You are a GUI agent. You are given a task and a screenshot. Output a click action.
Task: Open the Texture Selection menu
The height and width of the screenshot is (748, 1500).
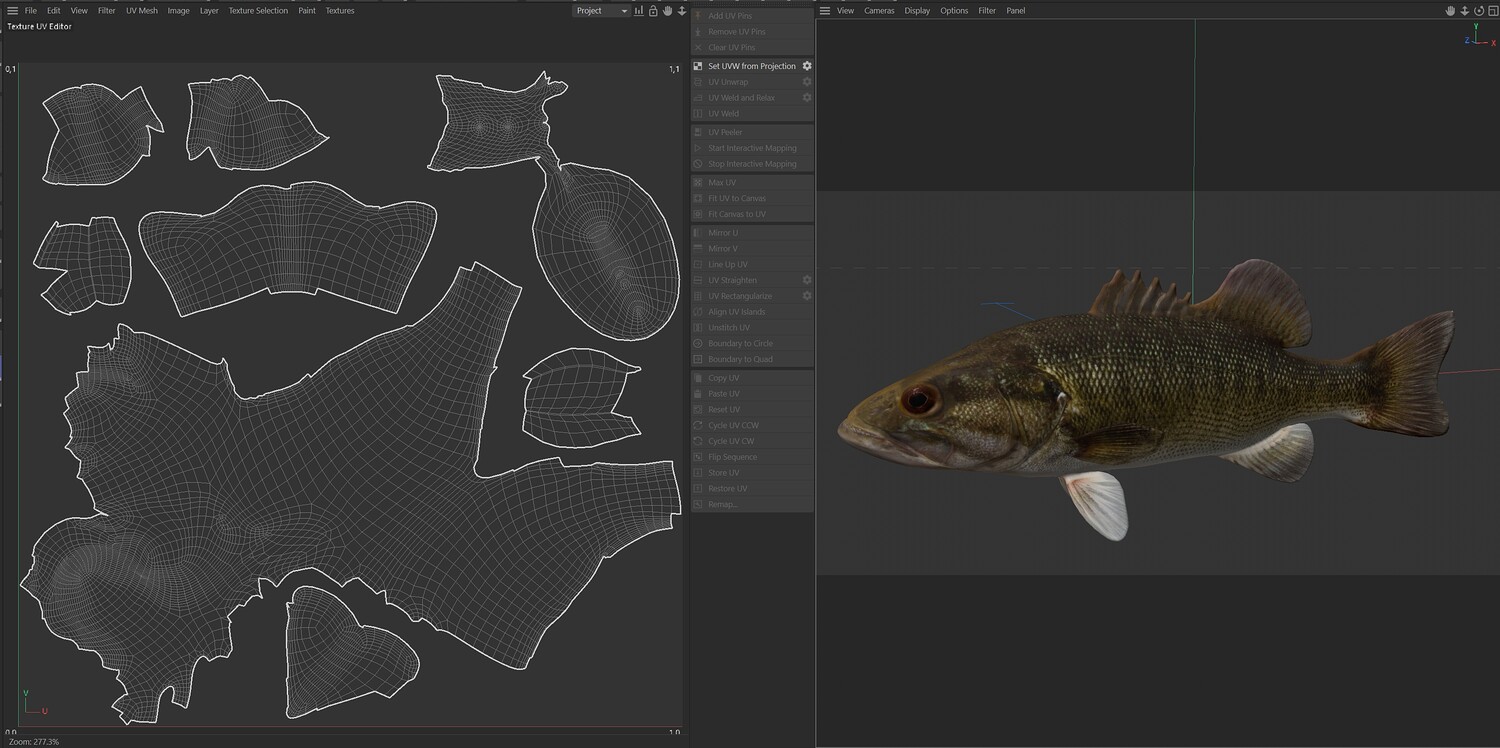pyautogui.click(x=258, y=11)
